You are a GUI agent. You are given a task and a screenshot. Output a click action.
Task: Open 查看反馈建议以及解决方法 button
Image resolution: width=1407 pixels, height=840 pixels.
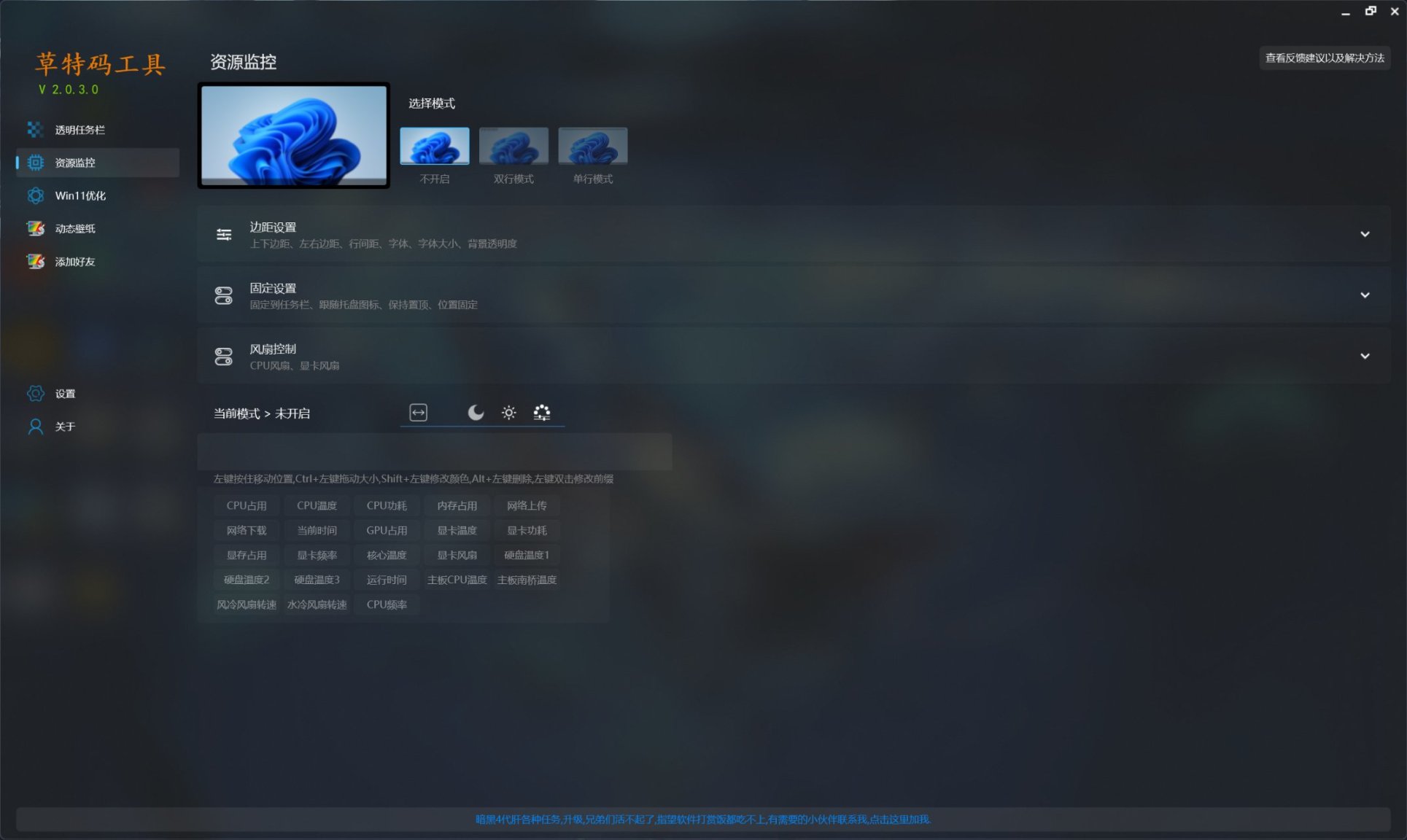[1325, 58]
